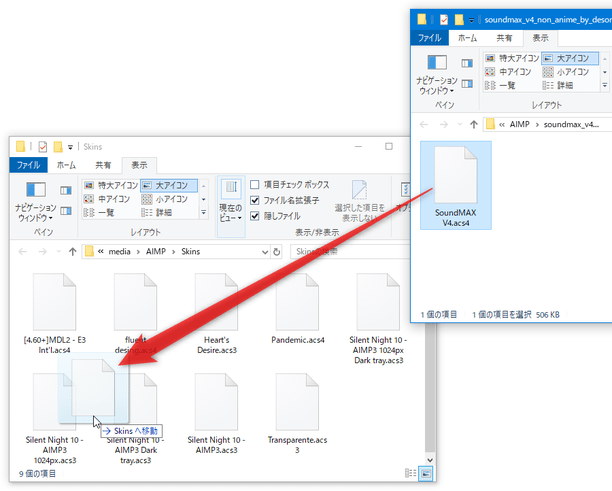The width and height of the screenshot is (612, 491).
Task: Toggle details pane icon in soundmax window
Action: pos(467,84)
